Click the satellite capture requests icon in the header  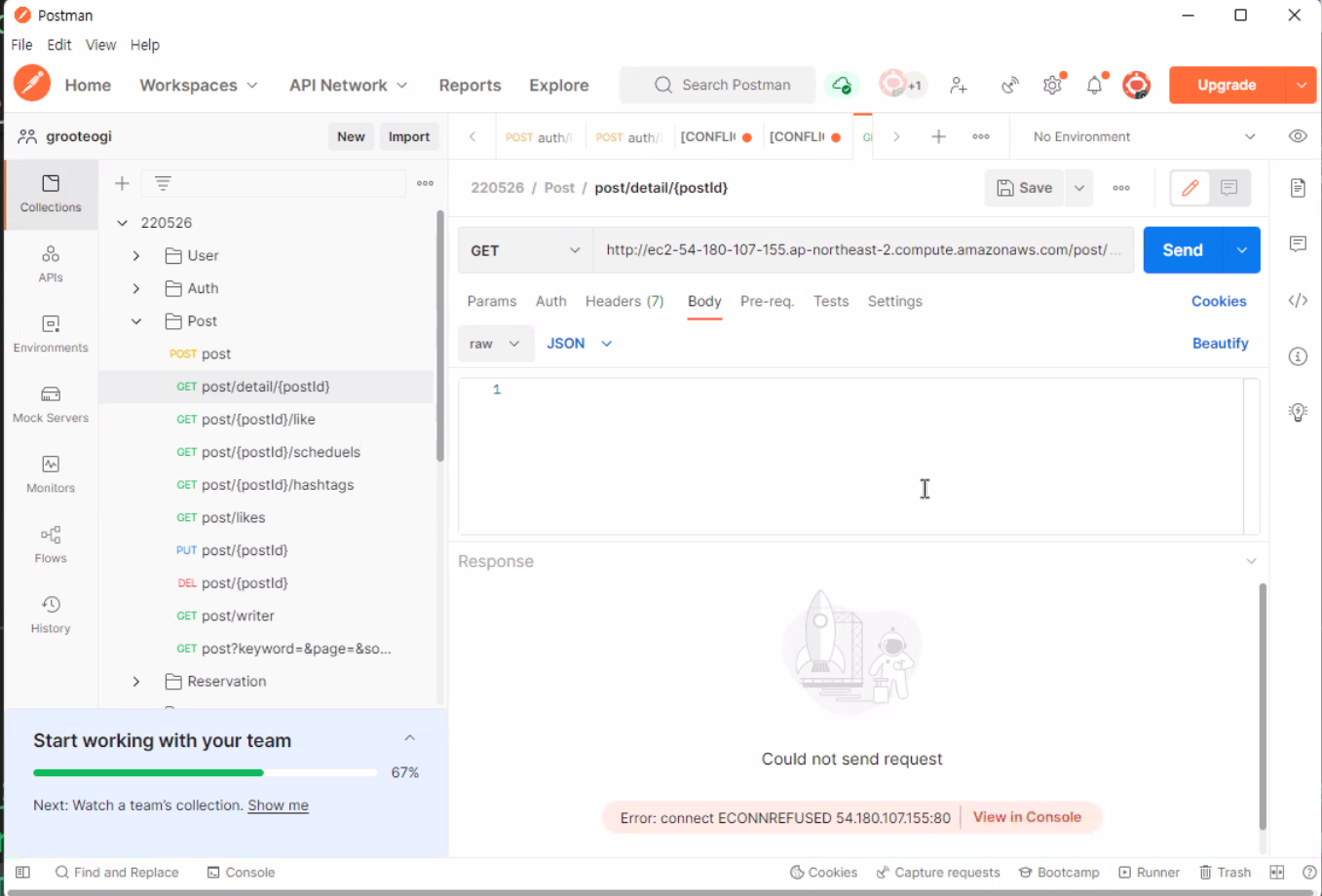1010,86
